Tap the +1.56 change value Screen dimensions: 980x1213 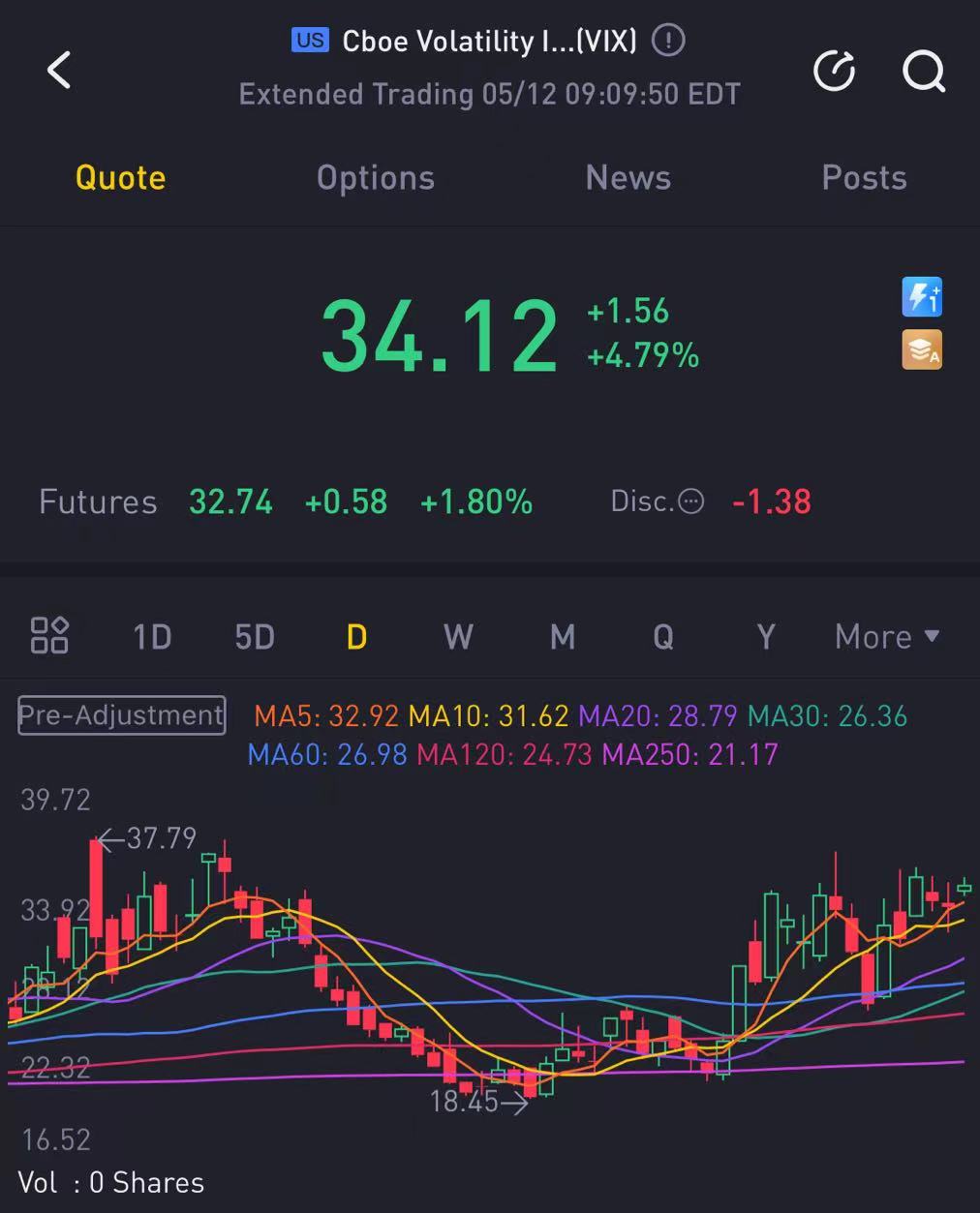coord(628,311)
